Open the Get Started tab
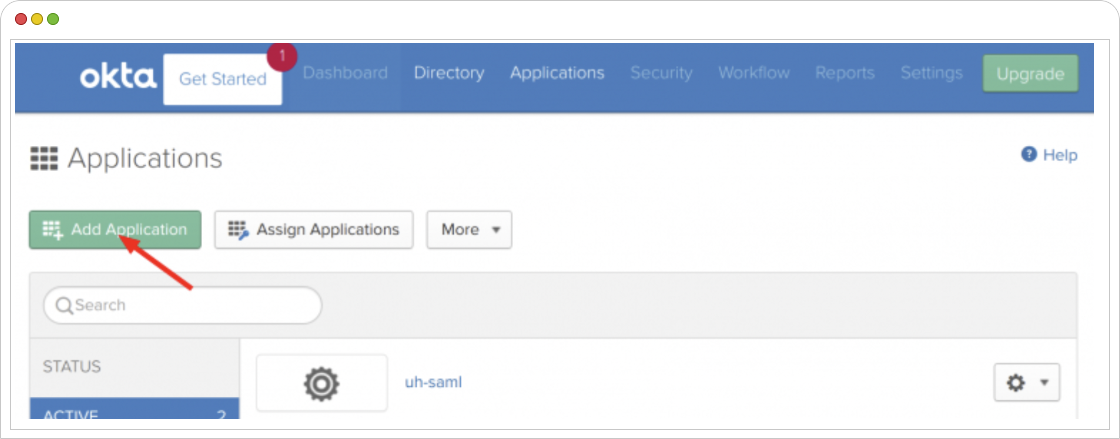This screenshot has width=1120, height=439. (x=222, y=79)
